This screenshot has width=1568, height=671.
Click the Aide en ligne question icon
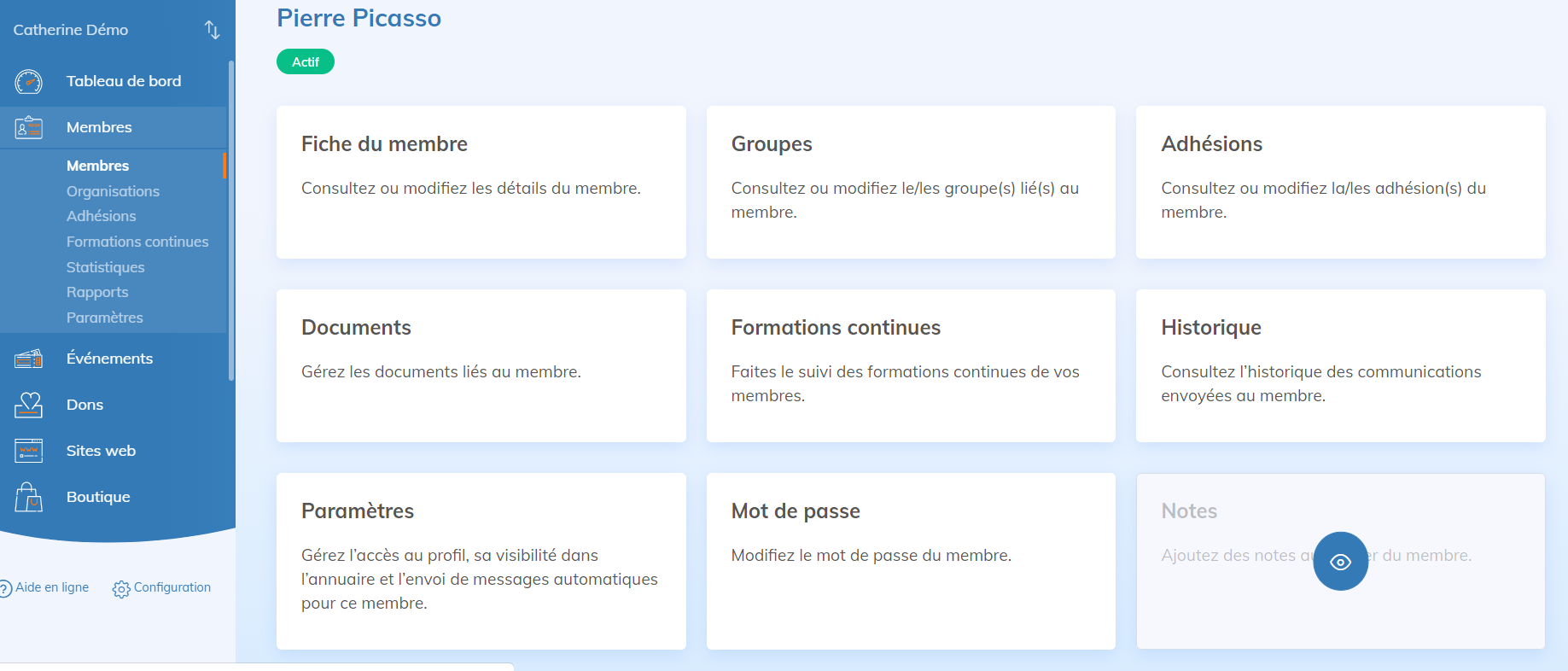[x=5, y=588]
